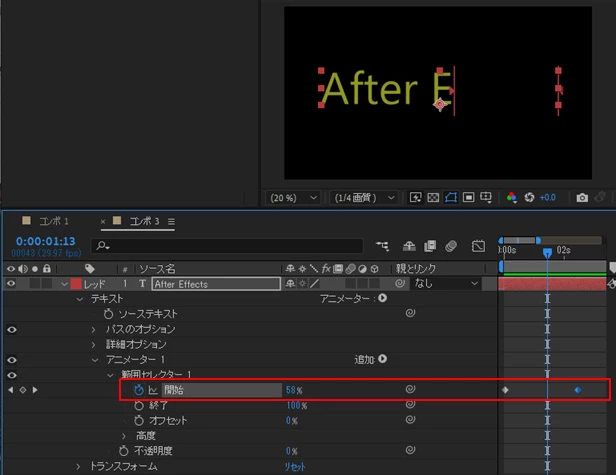Click the ソーステキスト expression pick whip

[410, 313]
